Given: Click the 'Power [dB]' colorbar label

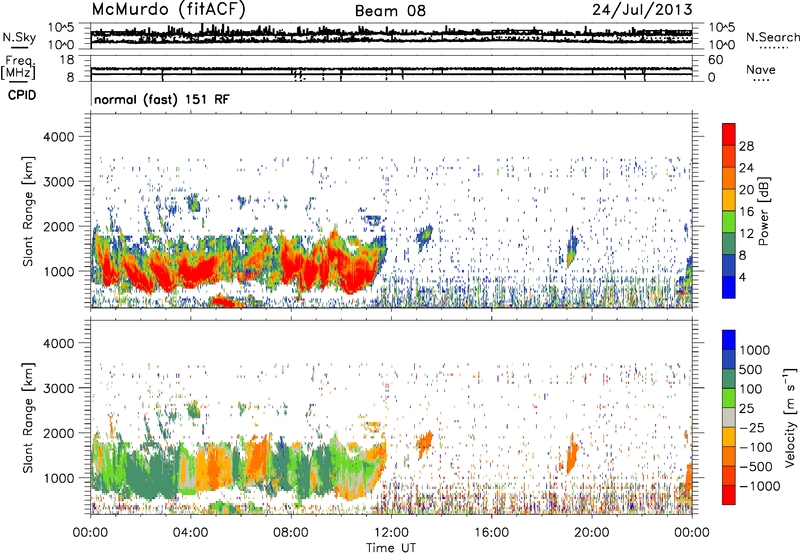Looking at the screenshot, I should pyautogui.click(x=763, y=211).
